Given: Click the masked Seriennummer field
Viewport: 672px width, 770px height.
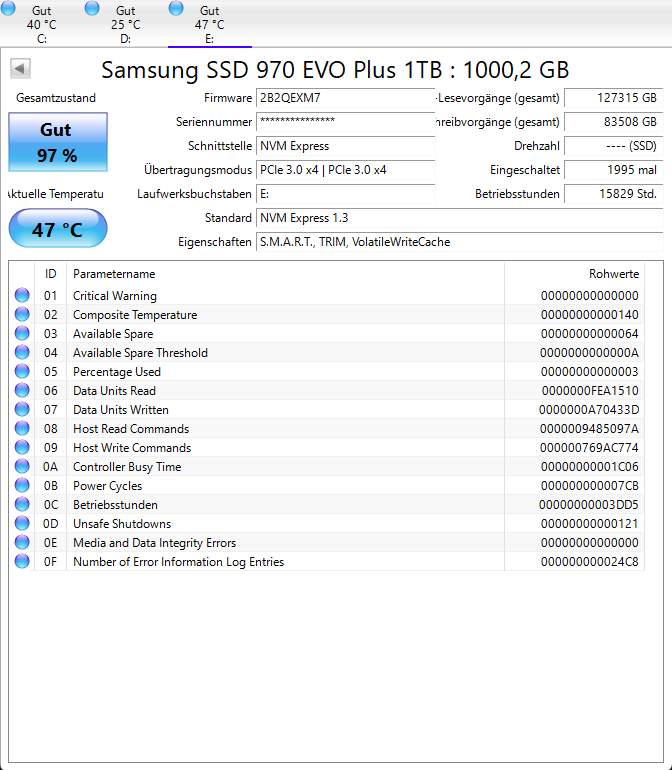Looking at the screenshot, I should tap(345, 122).
